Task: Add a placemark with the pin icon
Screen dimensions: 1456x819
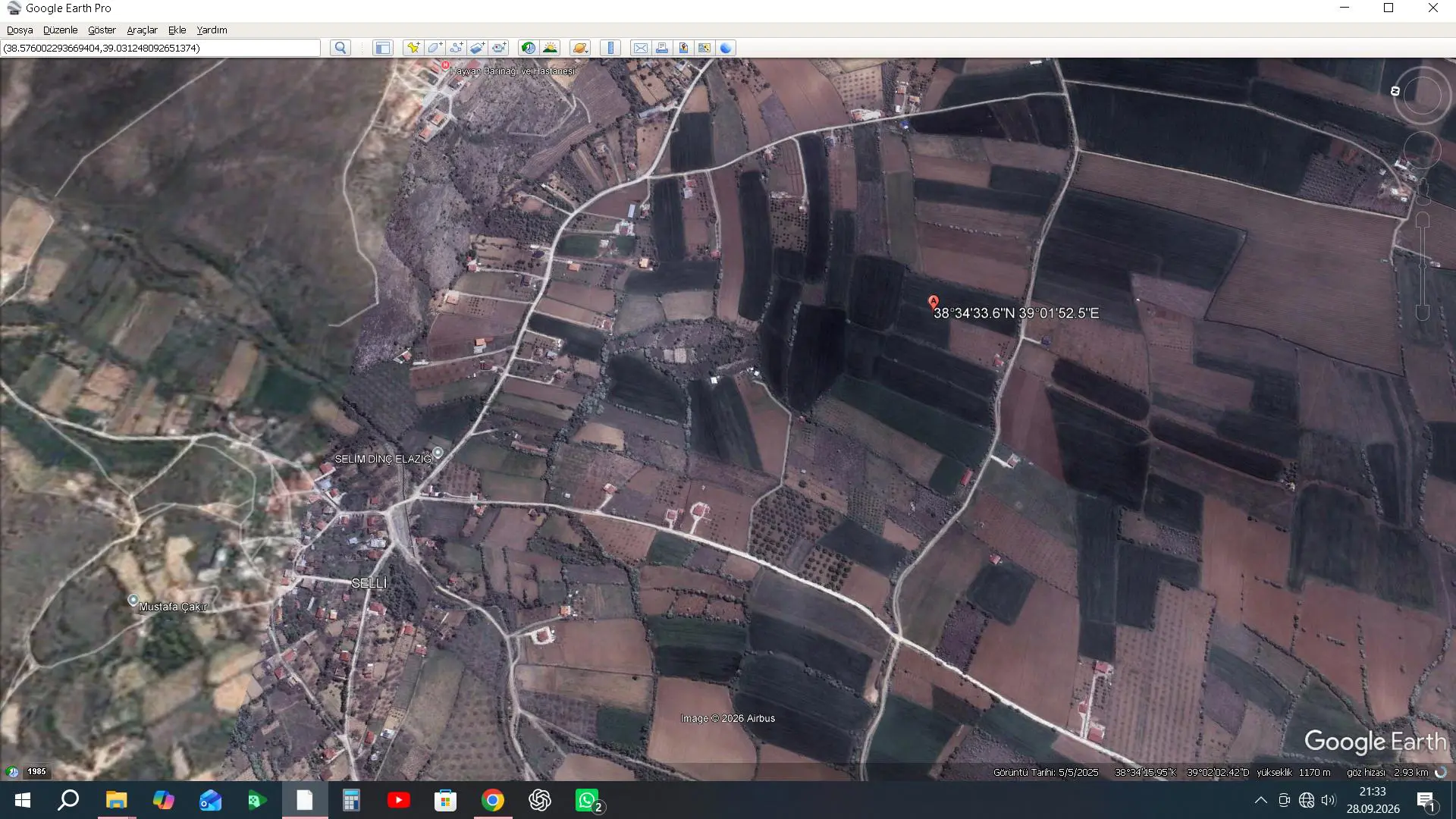Action: (413, 48)
